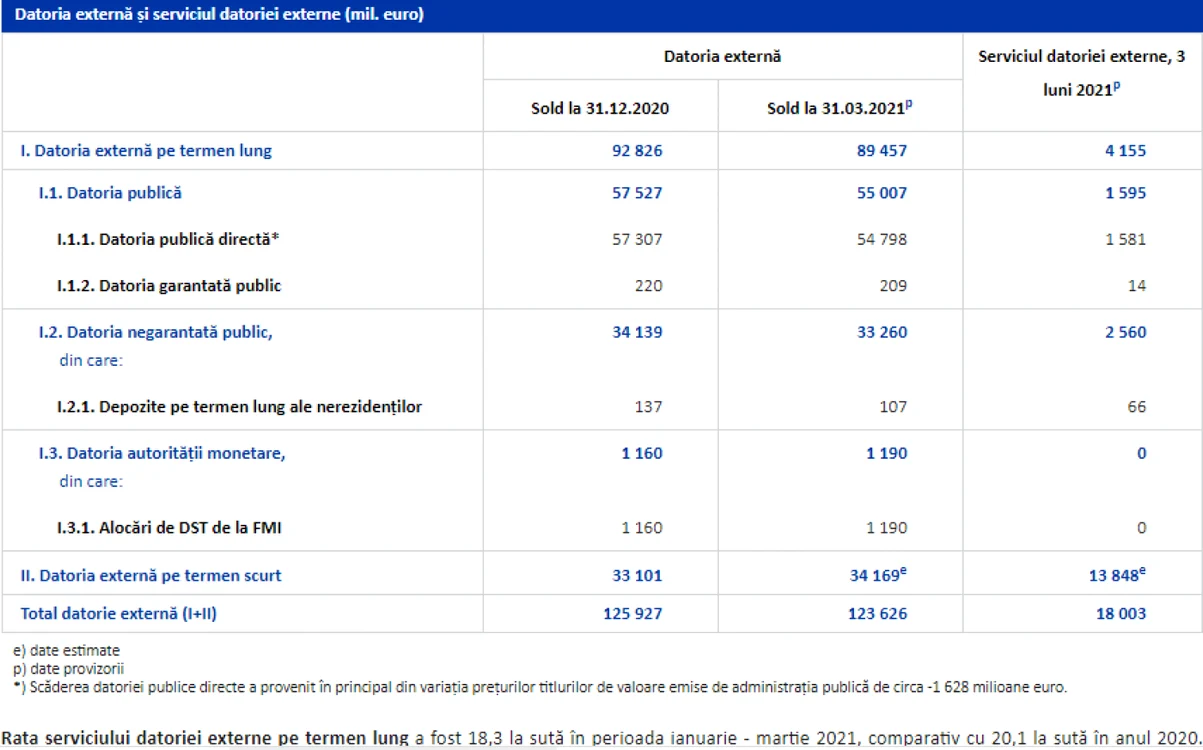
Task: Click the value 33 101
Action: tap(637, 575)
